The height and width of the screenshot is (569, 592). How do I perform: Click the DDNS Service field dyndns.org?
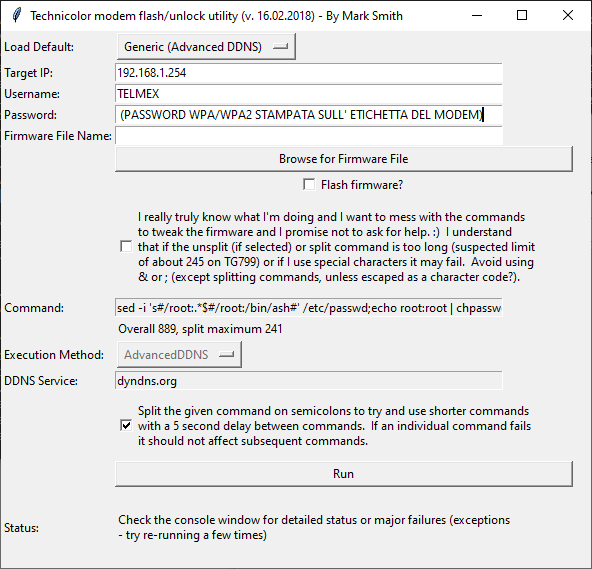tap(308, 381)
